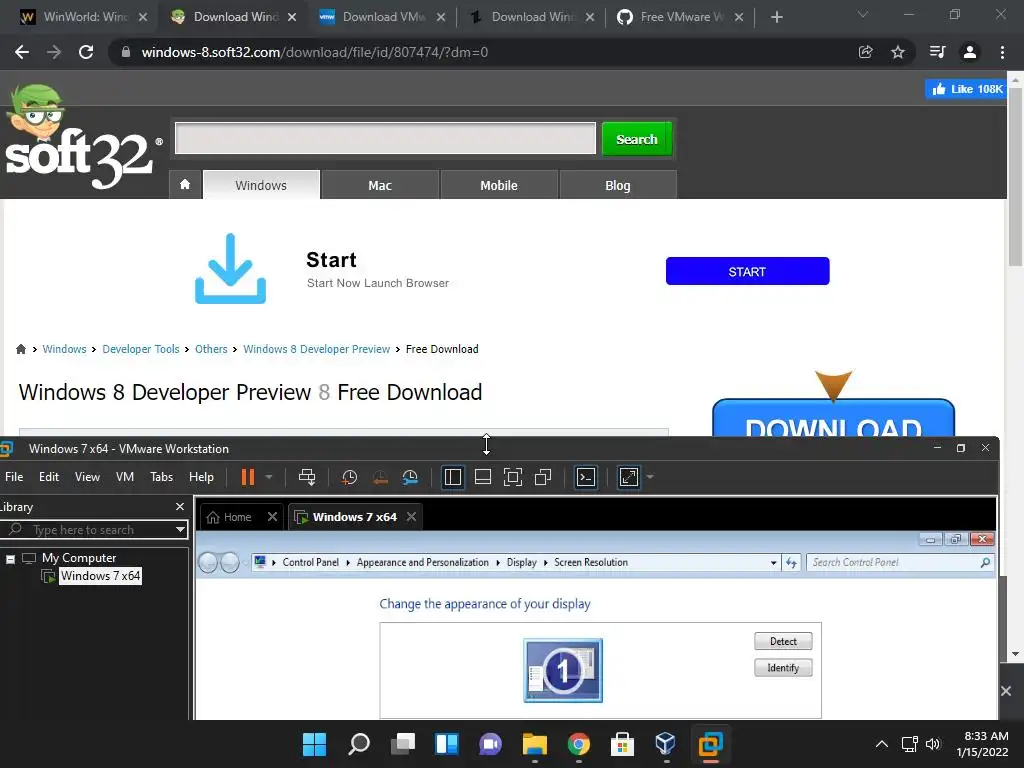1024x768 pixels.
Task: Open the stretch guest options dropdown arrow
Action: 650,477
